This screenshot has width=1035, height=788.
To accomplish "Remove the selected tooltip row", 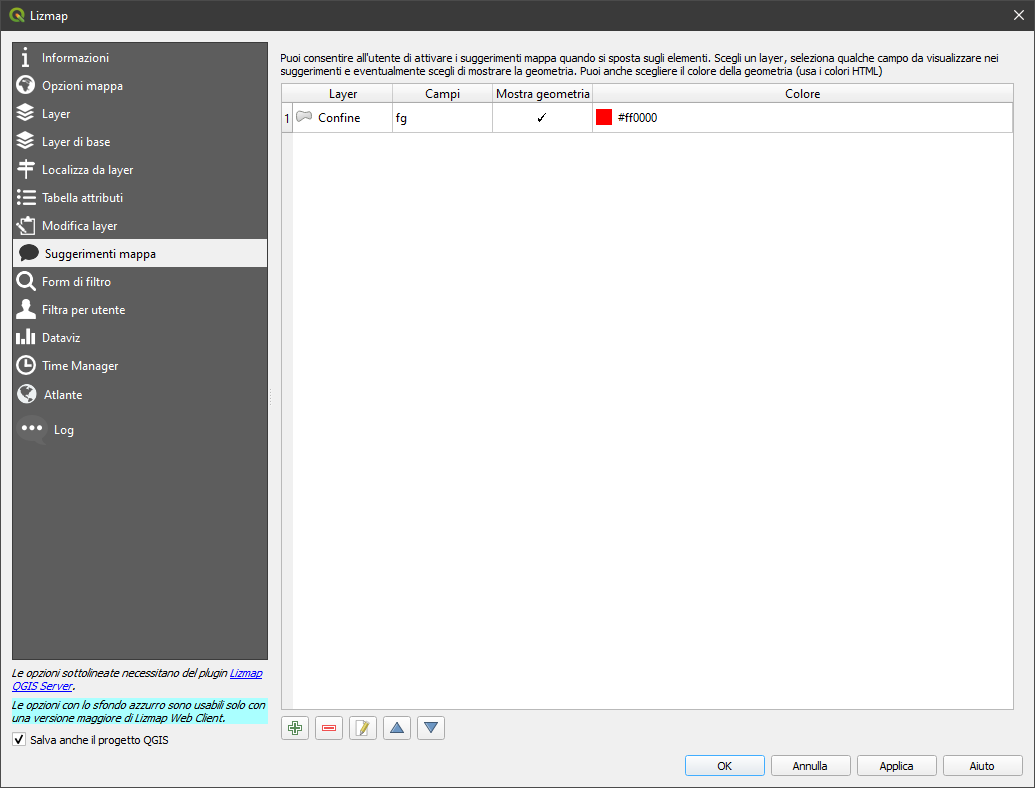I will [x=328, y=728].
